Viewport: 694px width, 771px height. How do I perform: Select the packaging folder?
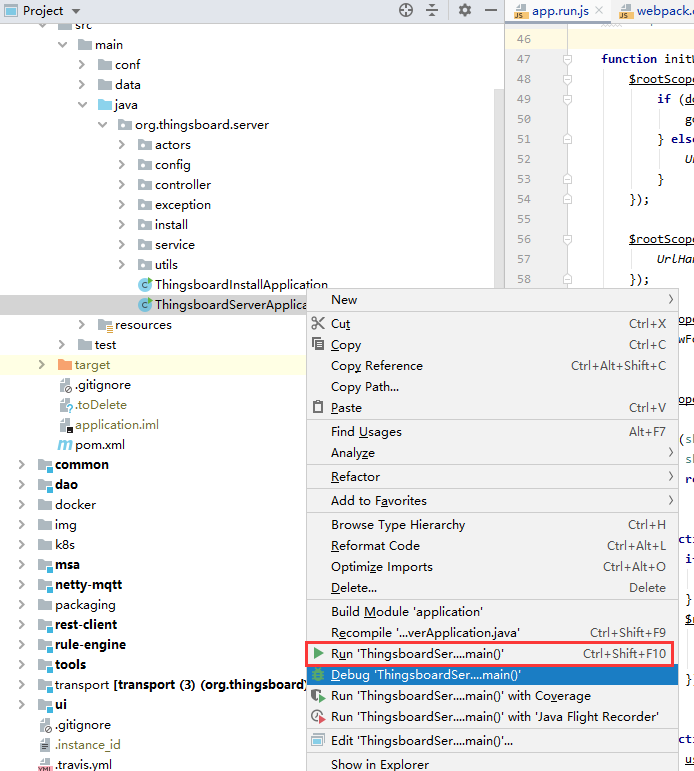[x=85, y=605]
